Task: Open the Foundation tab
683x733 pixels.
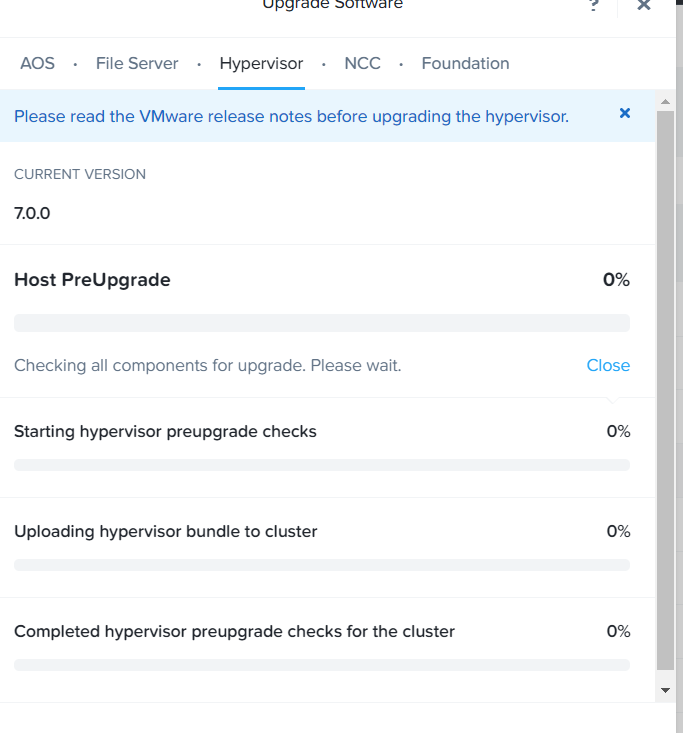Action: (465, 63)
